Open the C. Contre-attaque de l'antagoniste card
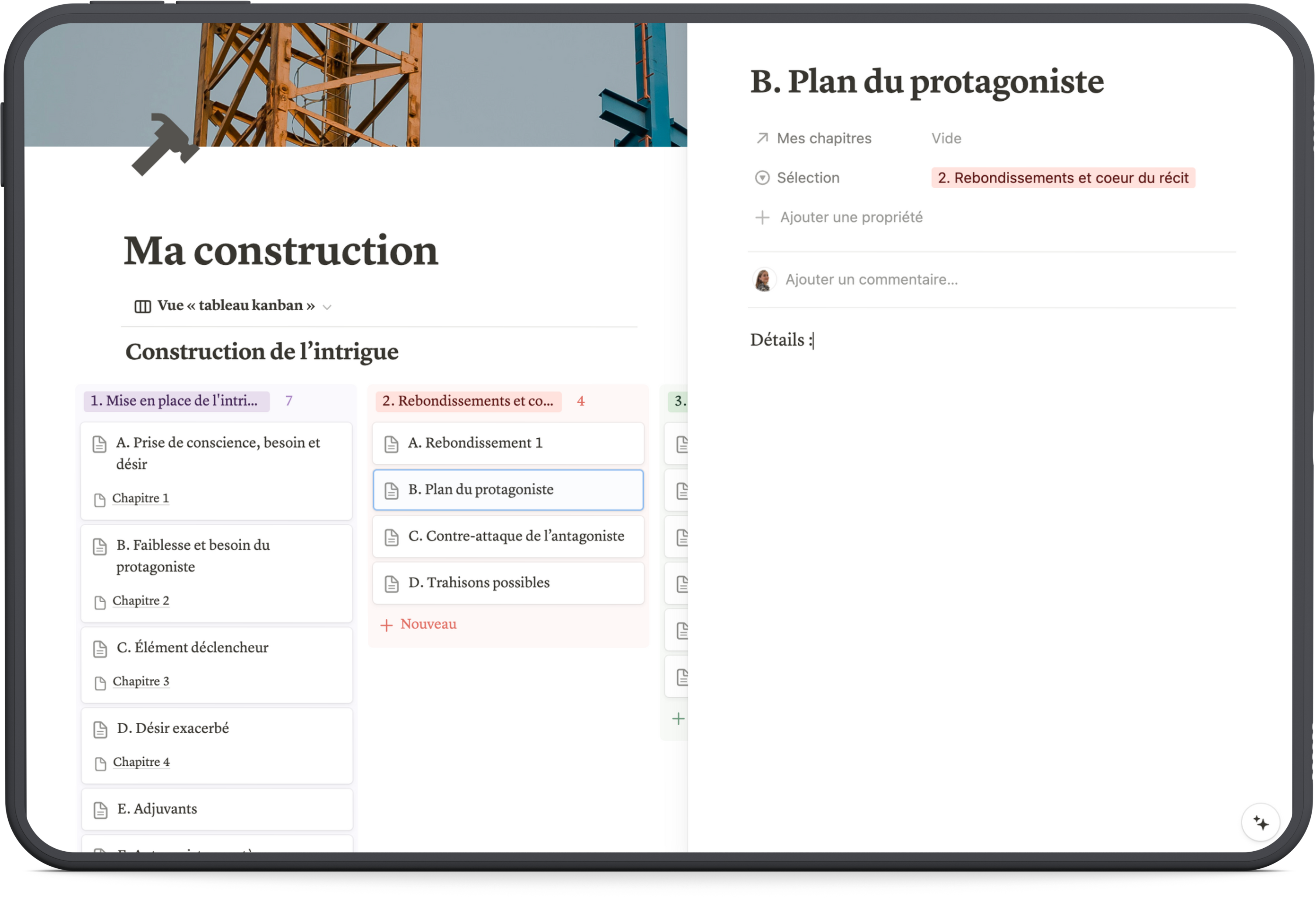Screen dimensions: 1316x898 click(x=515, y=536)
